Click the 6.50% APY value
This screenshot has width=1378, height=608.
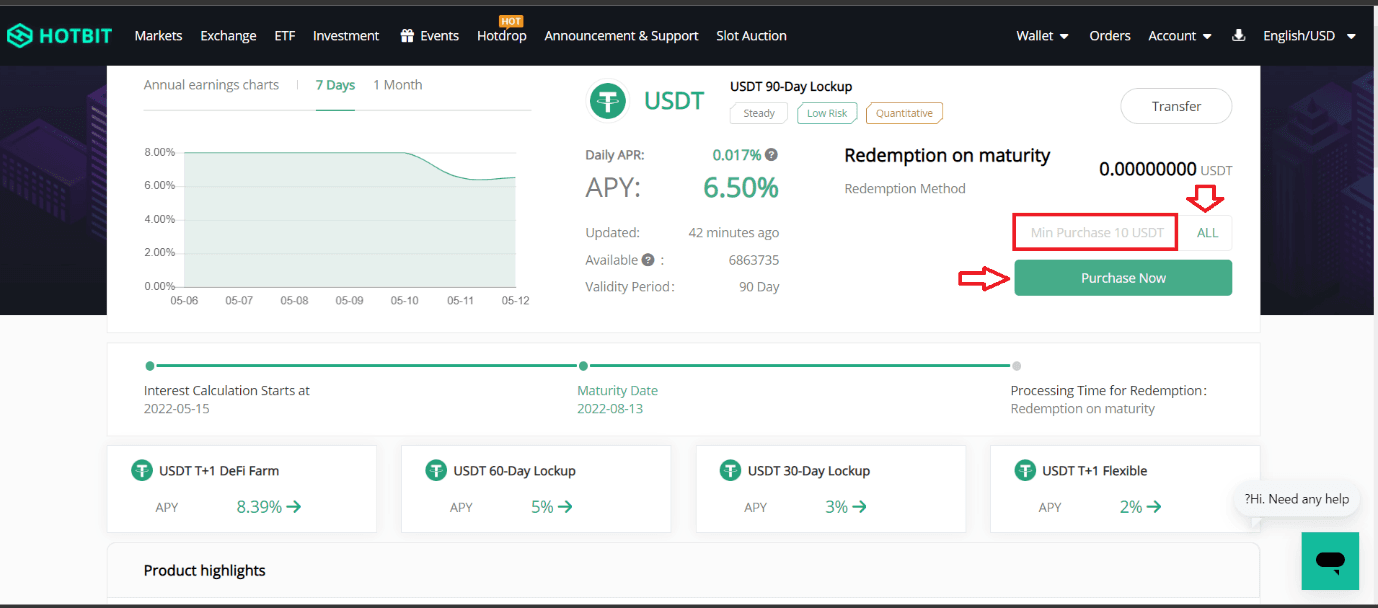pyautogui.click(x=741, y=187)
